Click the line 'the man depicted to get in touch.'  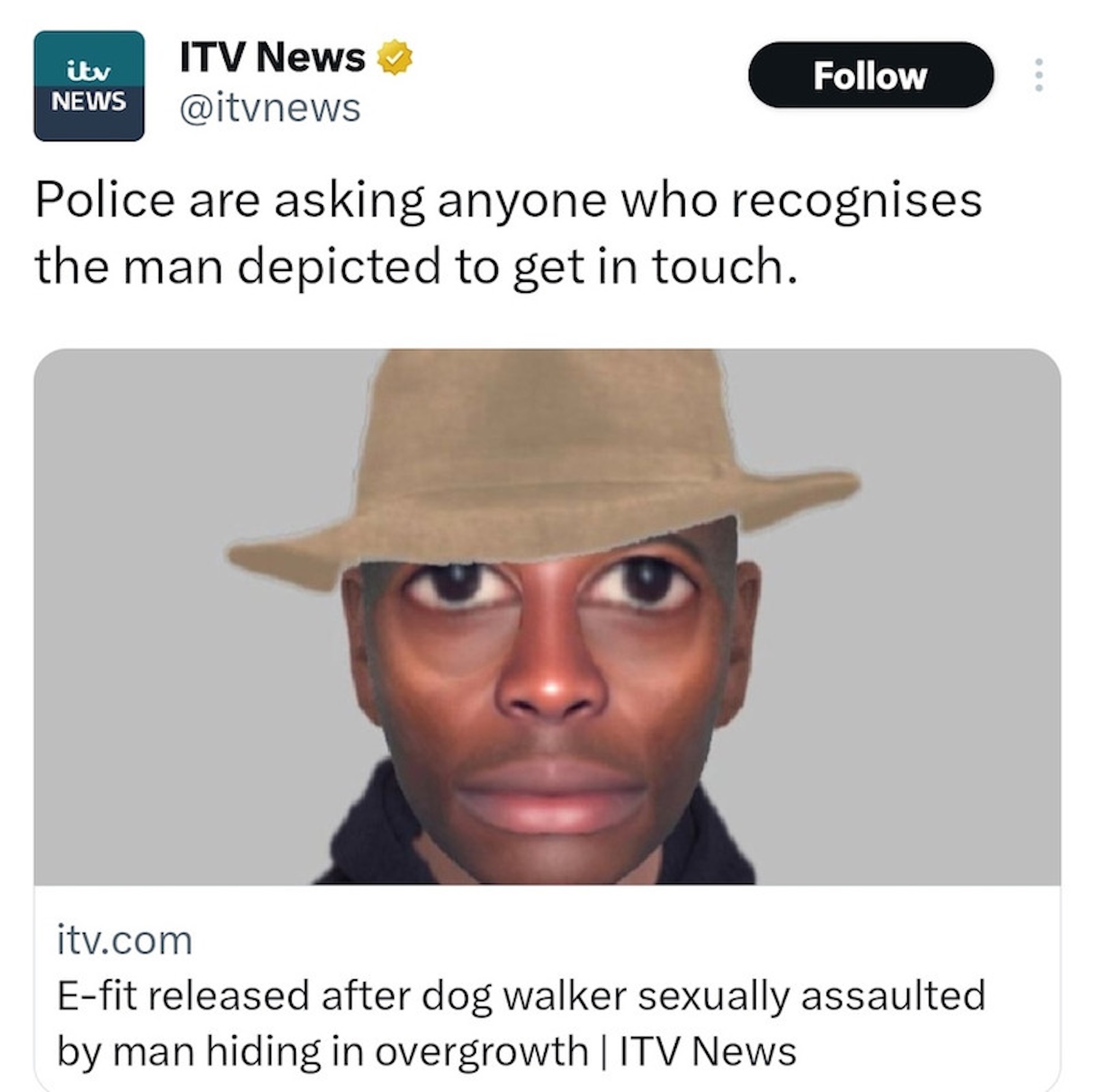(417, 267)
